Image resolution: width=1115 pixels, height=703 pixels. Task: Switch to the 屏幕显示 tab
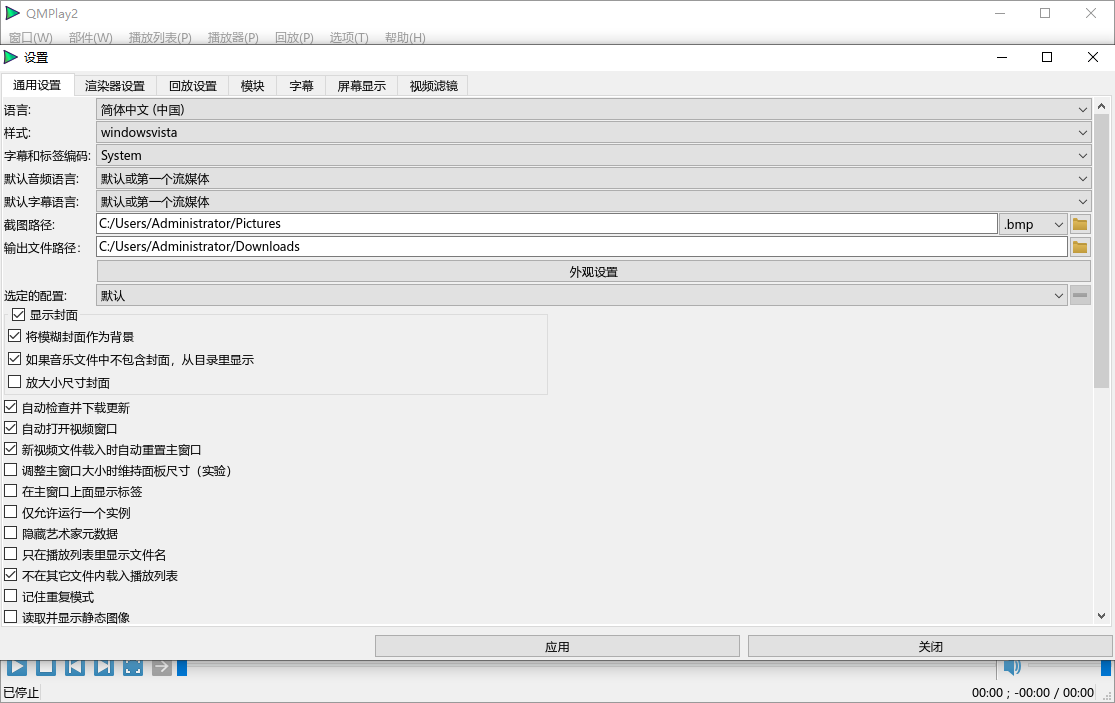click(x=361, y=86)
